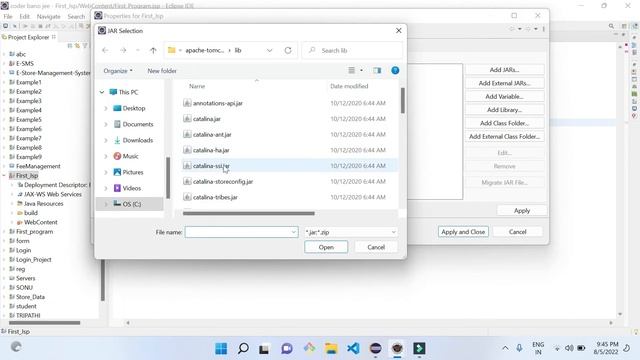Sort files by Date modified column
The image size is (640, 360).
[x=349, y=86]
